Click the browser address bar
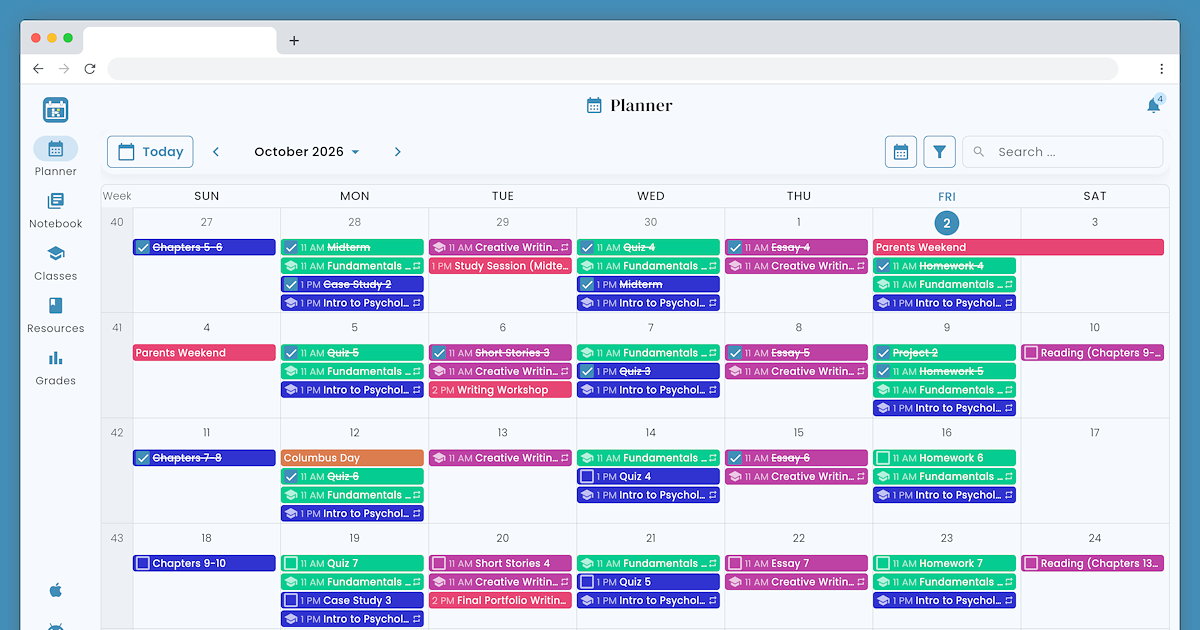1200x630 pixels. [x=612, y=69]
